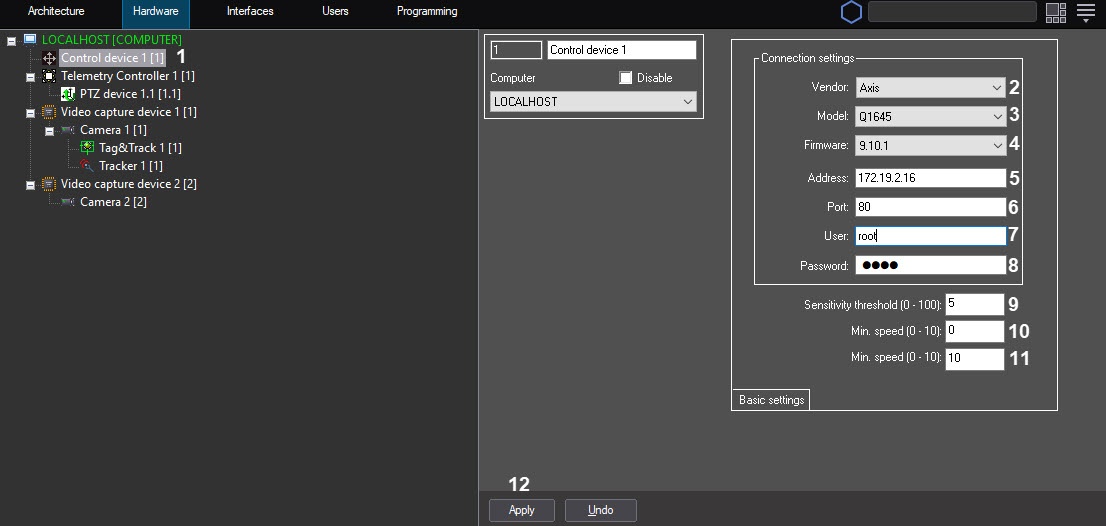Click the Video capture device 2 icon
This screenshot has height=526, width=1106.
[49, 184]
